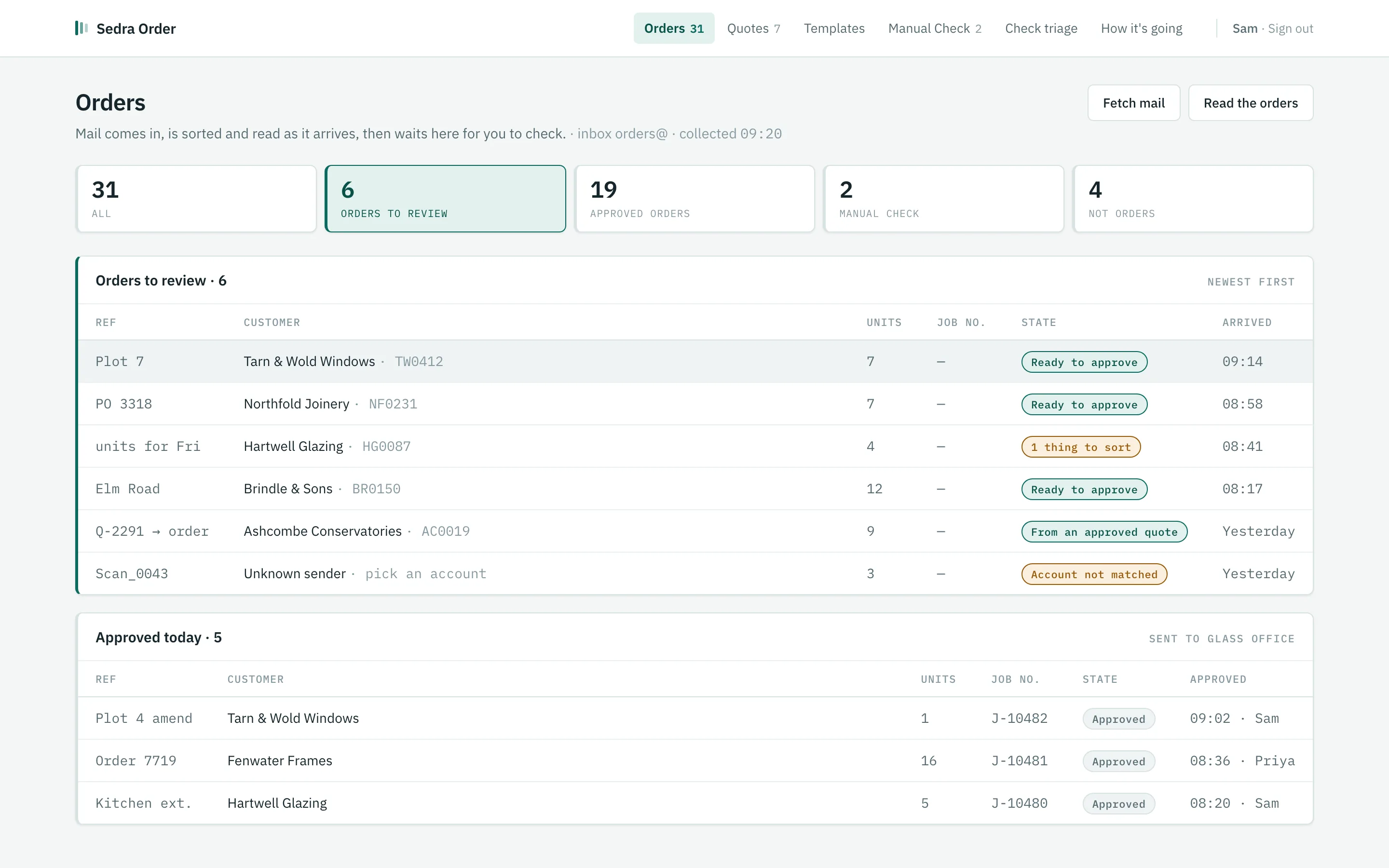
Task: Click From an approved quote badge
Action: pos(1104,532)
